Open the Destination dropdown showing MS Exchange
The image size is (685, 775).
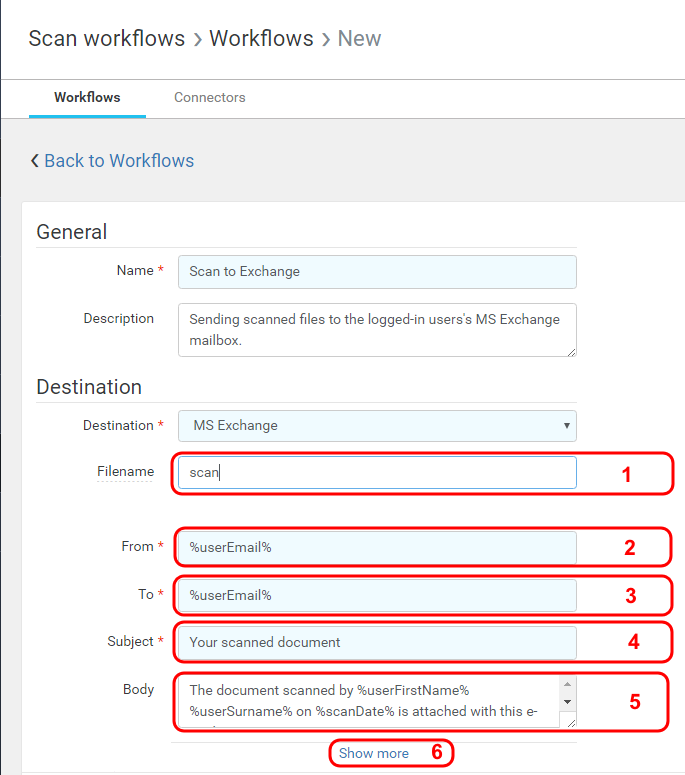click(377, 426)
